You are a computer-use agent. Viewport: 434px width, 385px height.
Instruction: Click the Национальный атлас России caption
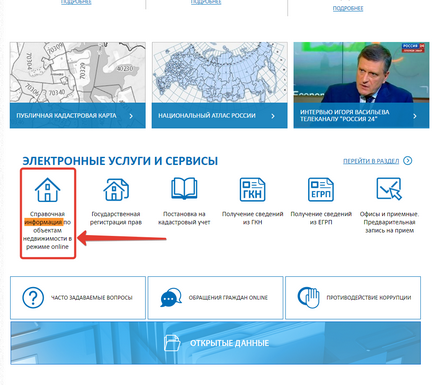207,116
